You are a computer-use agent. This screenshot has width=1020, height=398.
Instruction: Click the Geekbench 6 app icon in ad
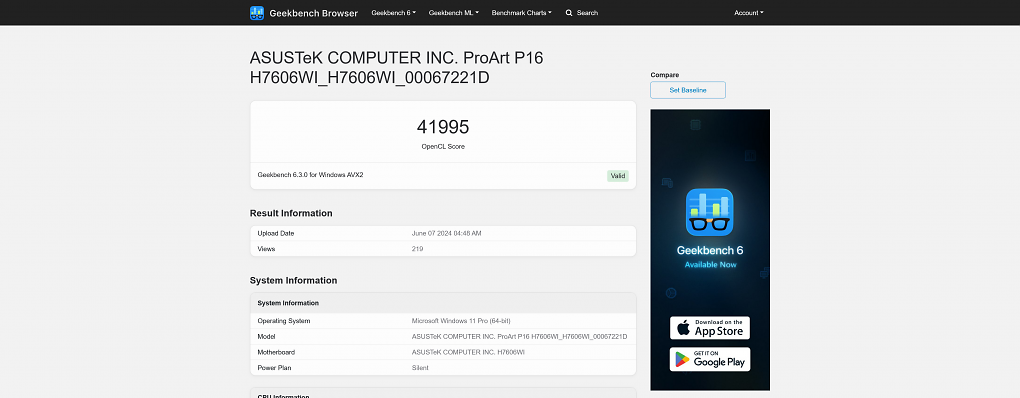coord(710,212)
